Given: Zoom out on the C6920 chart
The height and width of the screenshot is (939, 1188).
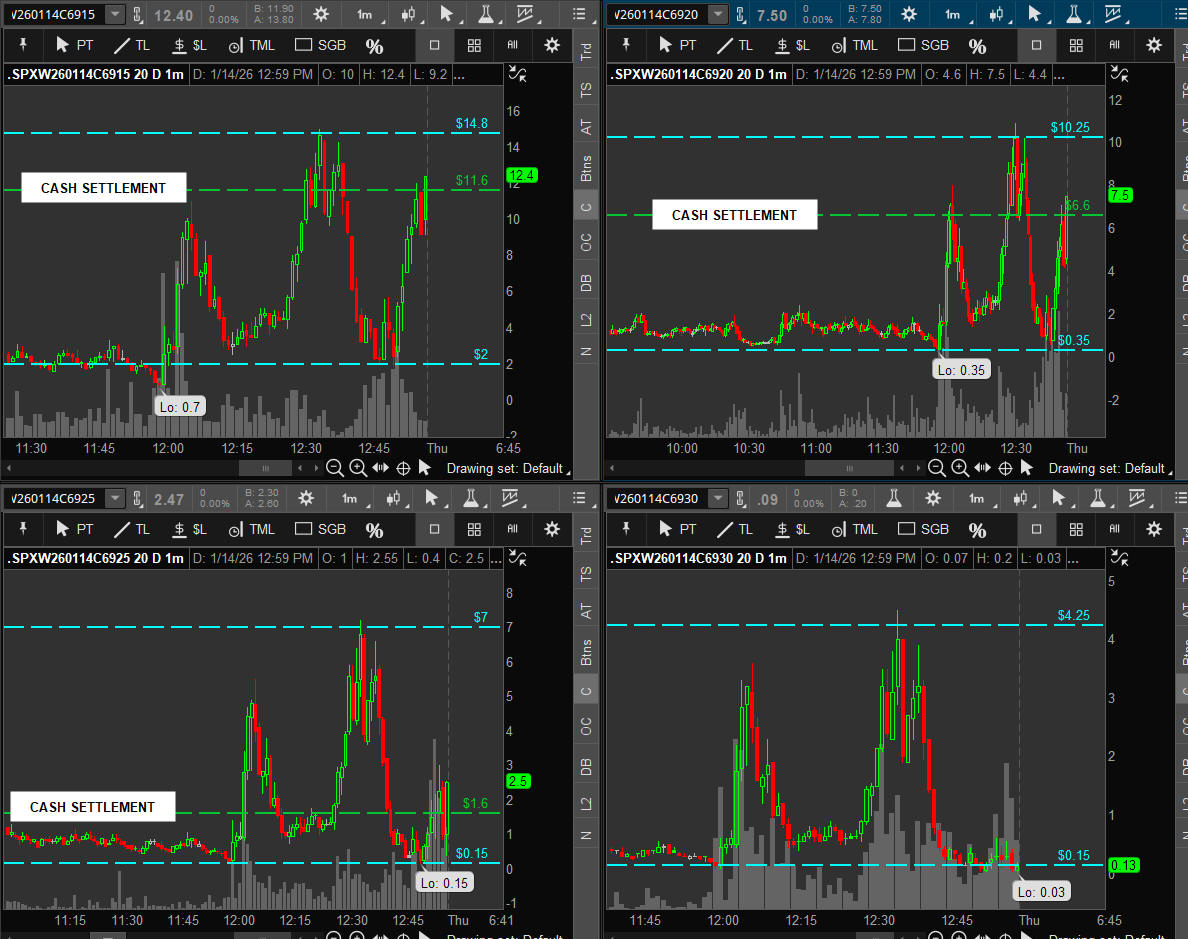Looking at the screenshot, I should (937, 468).
